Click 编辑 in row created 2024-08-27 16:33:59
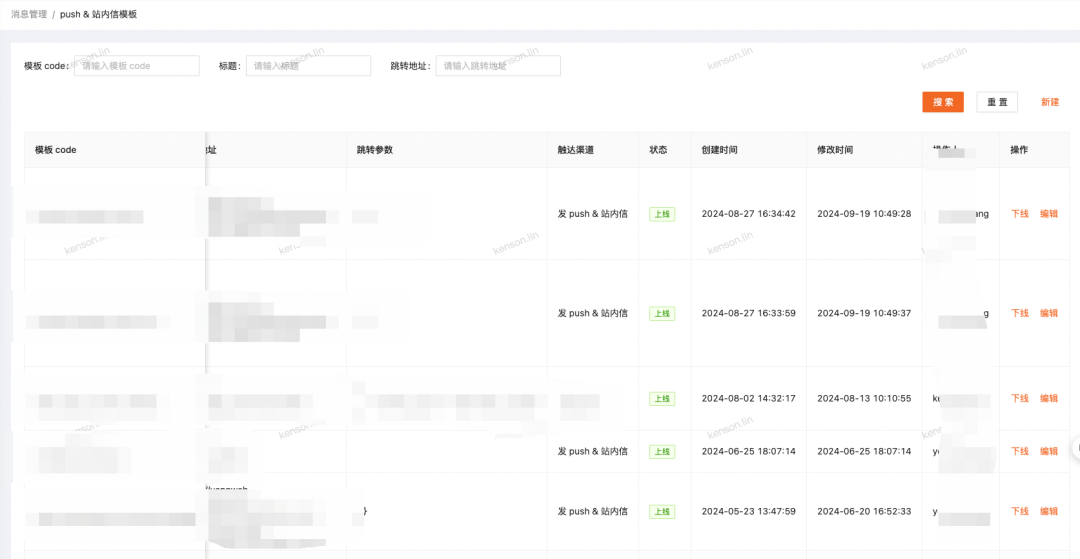 (1049, 313)
